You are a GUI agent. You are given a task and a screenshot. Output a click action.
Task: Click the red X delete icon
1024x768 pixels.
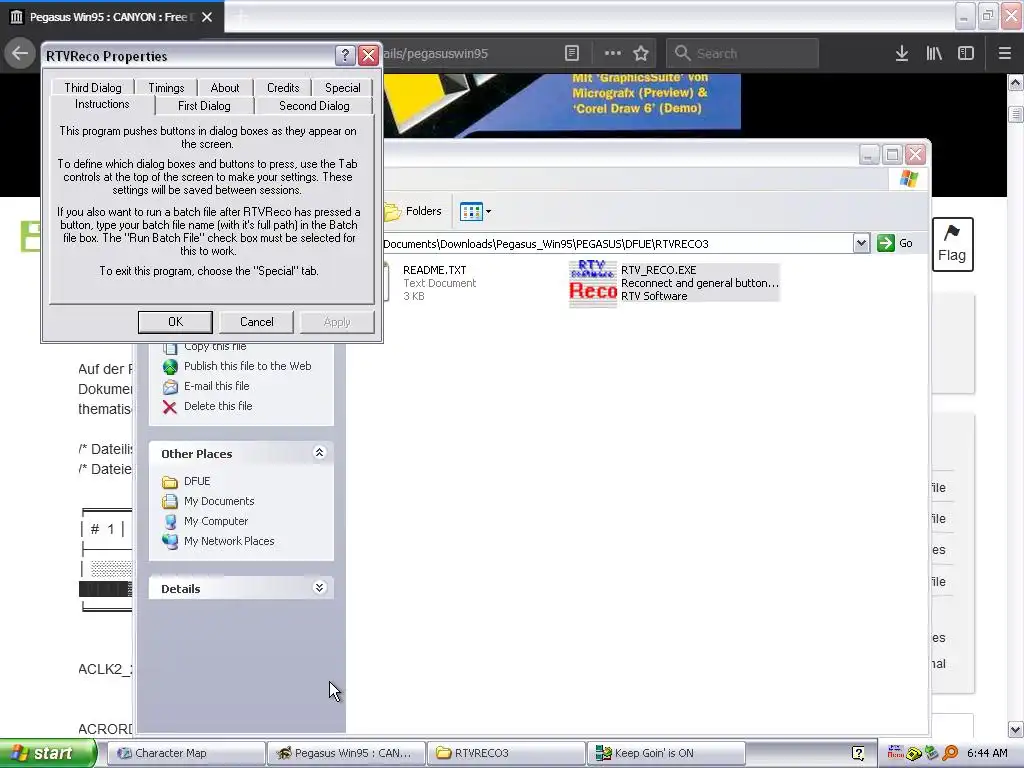point(170,407)
